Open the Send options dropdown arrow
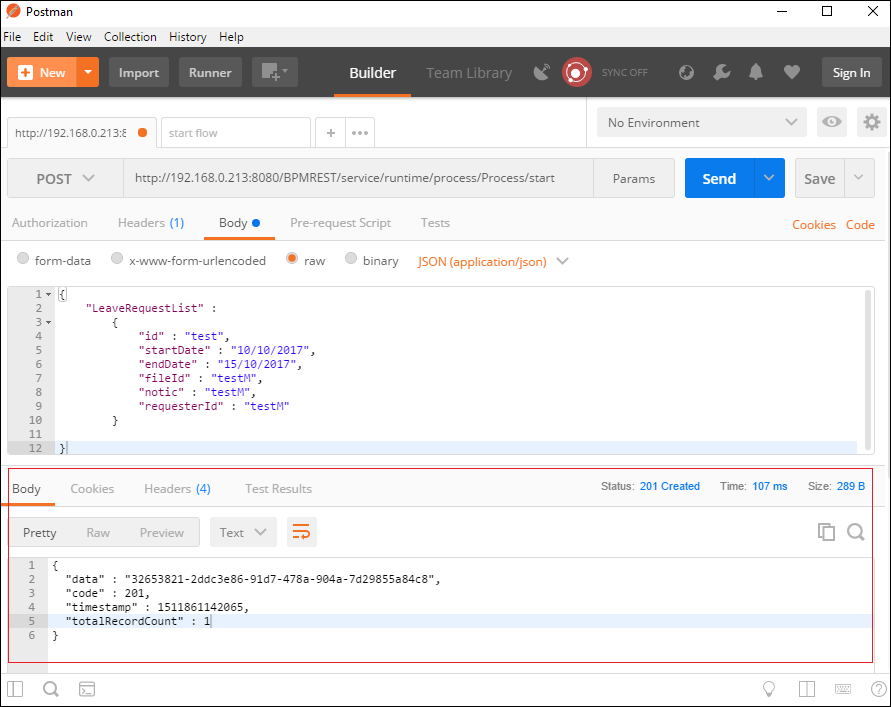The width and height of the screenshot is (891, 707). coord(769,178)
